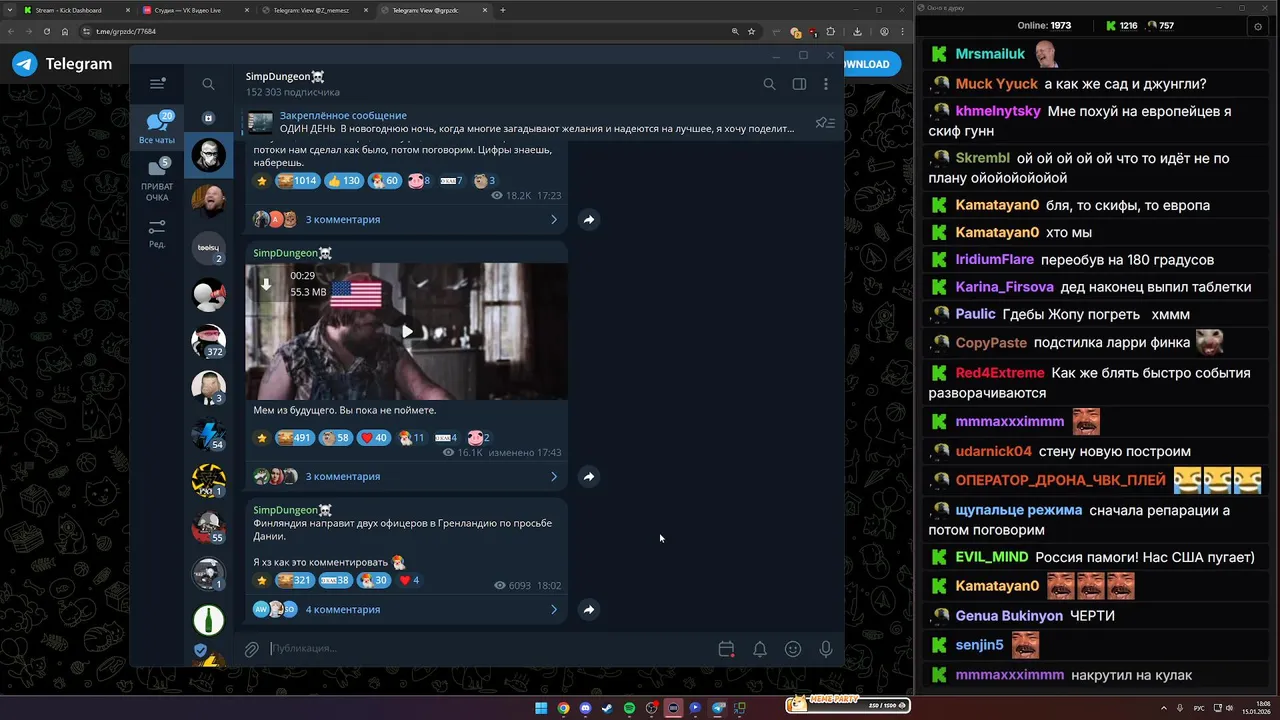Search within the SimpDungeon channel
The image size is (1280, 720).
(769, 84)
